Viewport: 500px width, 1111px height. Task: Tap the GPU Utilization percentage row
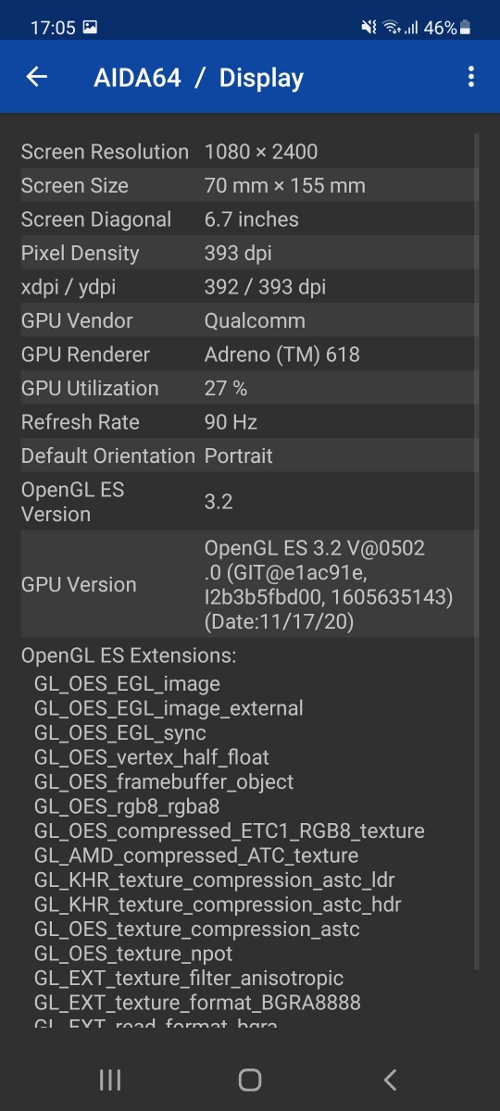click(x=247, y=388)
